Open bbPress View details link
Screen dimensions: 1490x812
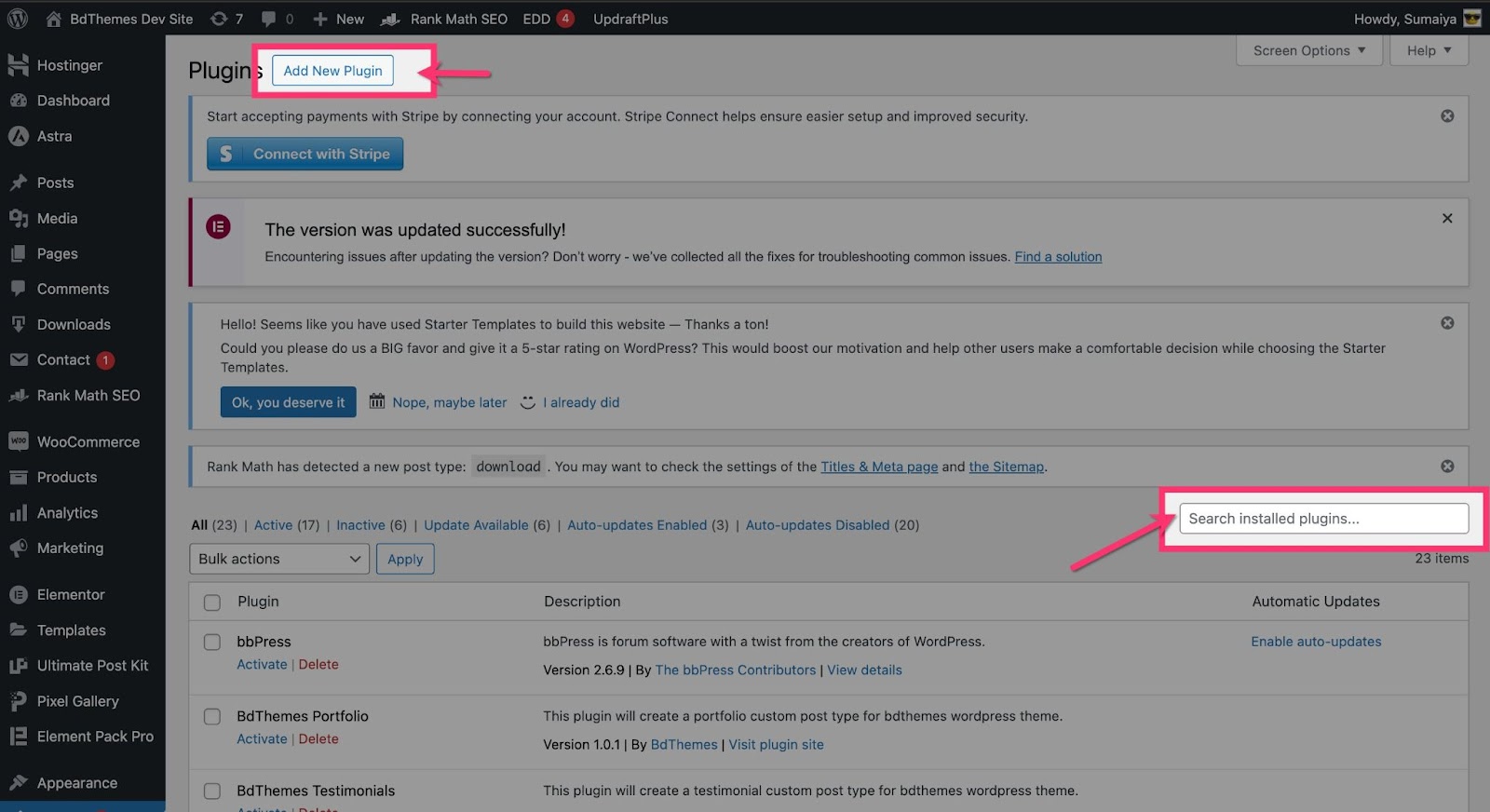(x=864, y=670)
